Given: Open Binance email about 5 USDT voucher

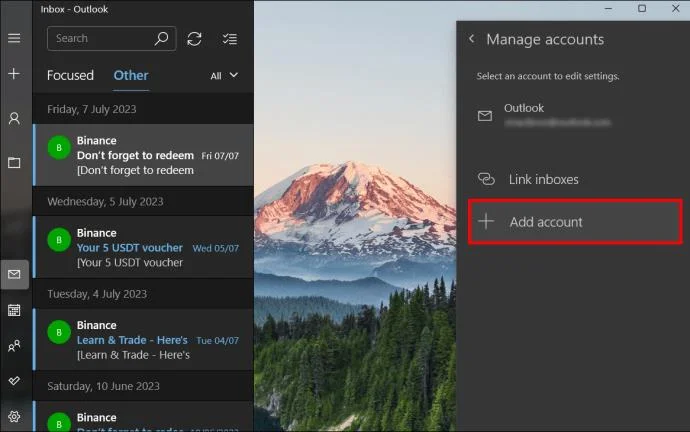Looking at the screenshot, I should [x=143, y=247].
